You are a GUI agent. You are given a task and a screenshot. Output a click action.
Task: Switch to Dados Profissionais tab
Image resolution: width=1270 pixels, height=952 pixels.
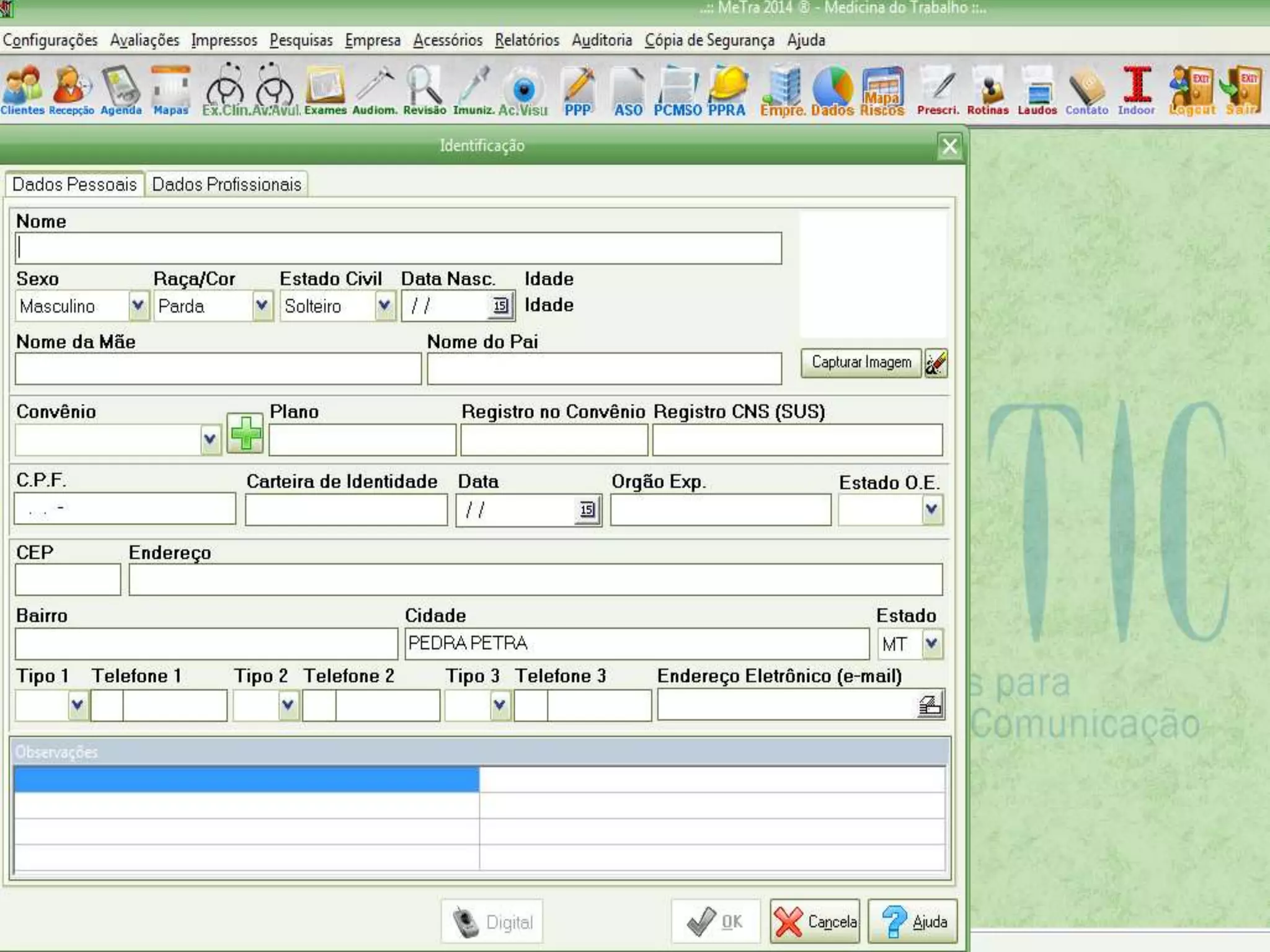[x=226, y=185]
